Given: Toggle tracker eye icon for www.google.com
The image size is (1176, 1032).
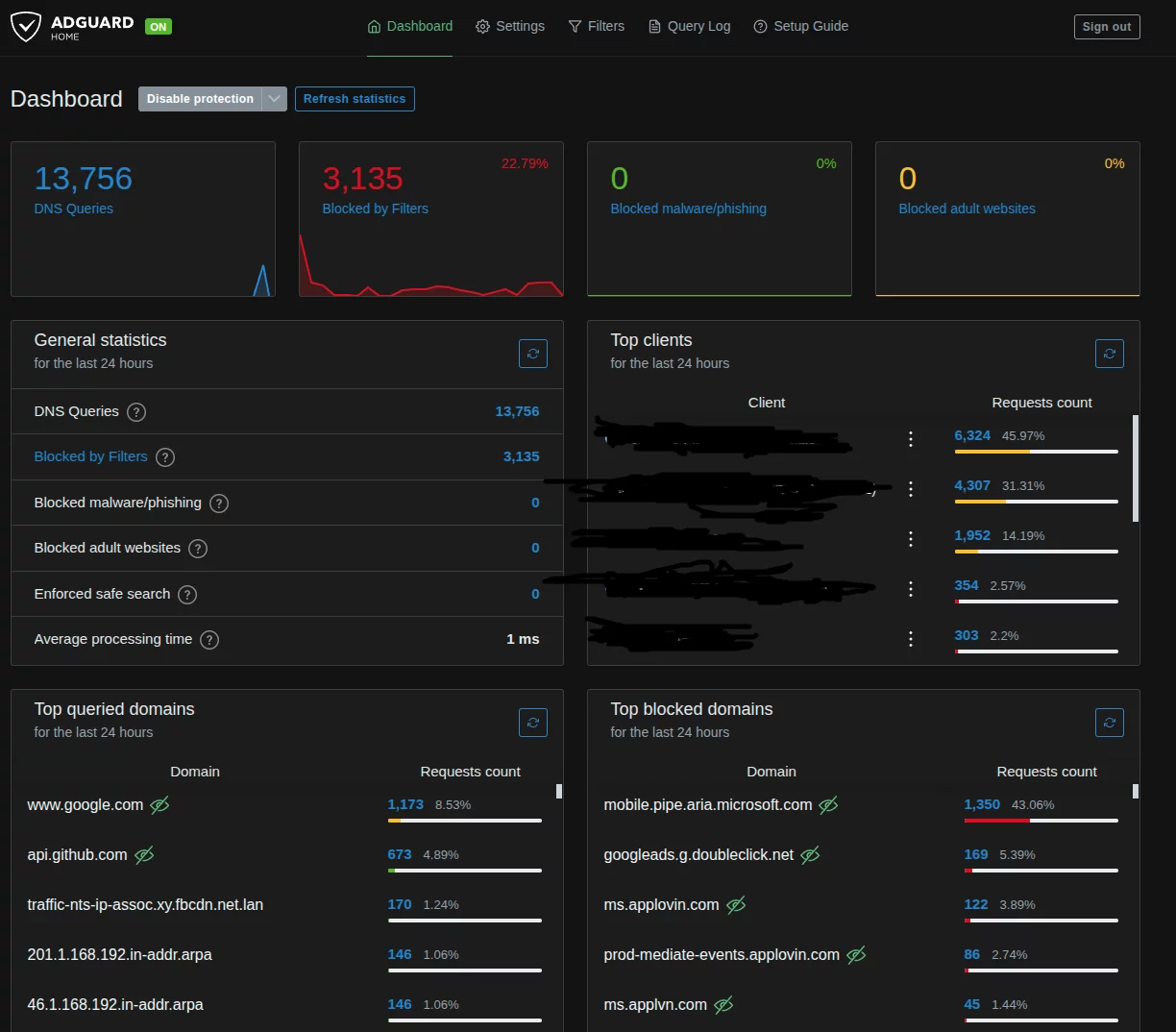Looking at the screenshot, I should click(159, 805).
